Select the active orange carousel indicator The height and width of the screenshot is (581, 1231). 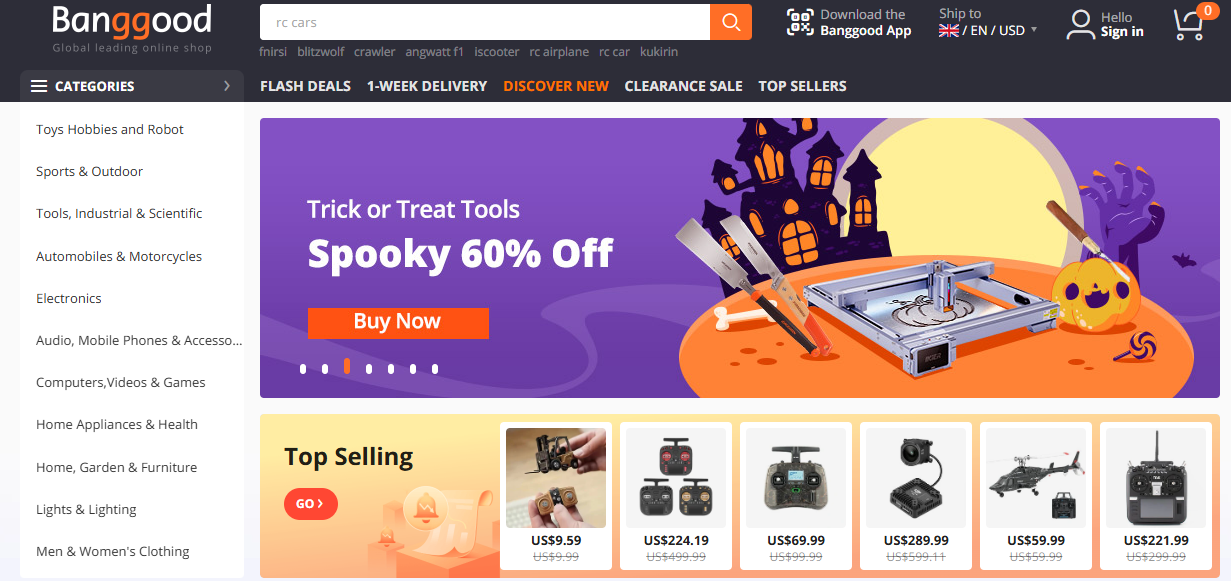pos(347,366)
